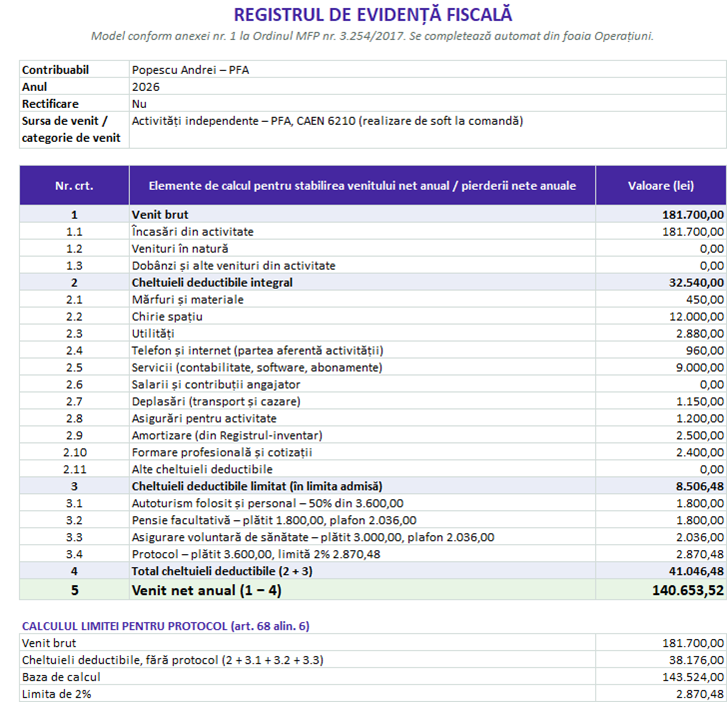
Task: Select the 'Rectificare' label cell
Action: (x=74, y=104)
